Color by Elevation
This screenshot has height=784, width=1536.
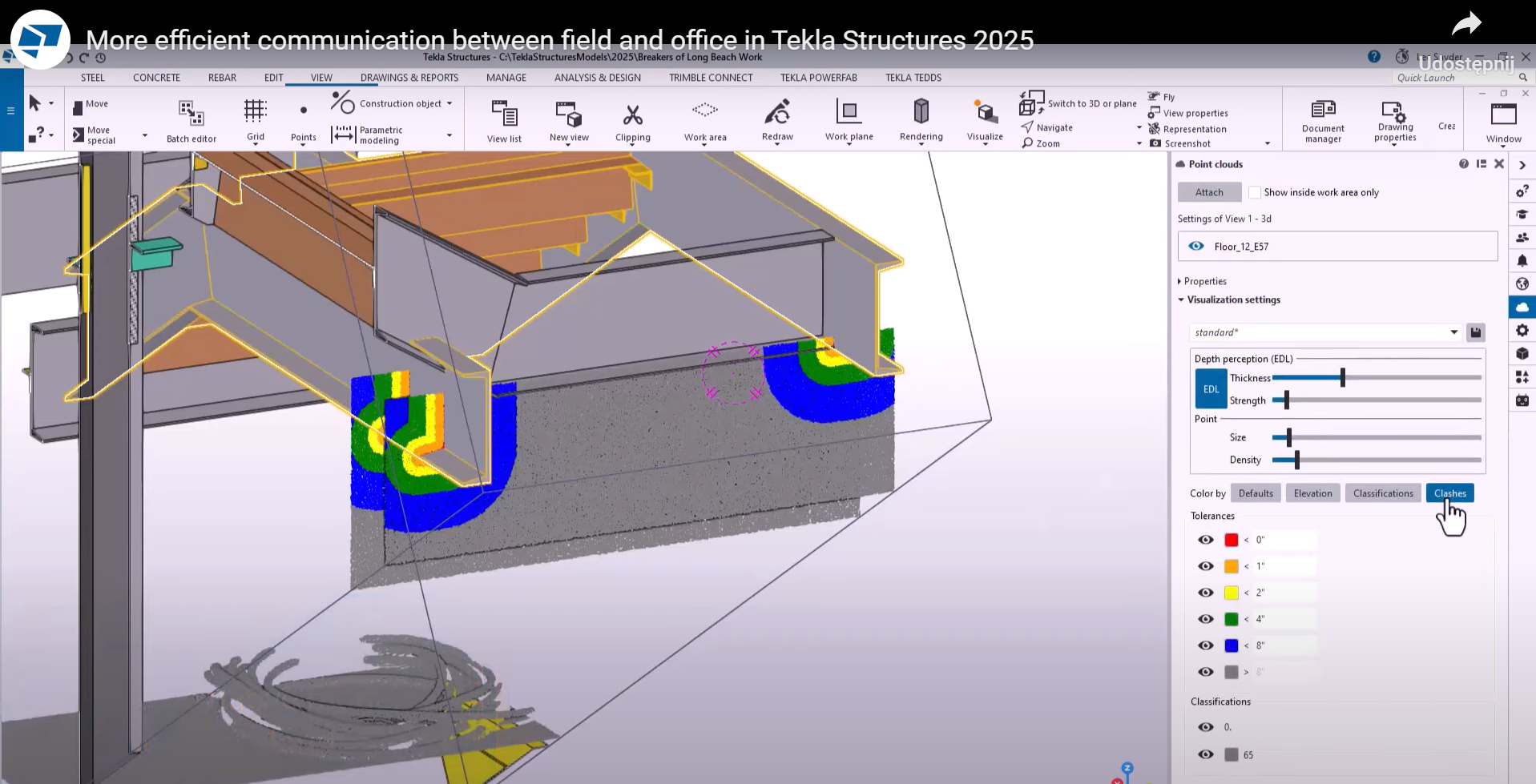[x=1312, y=493]
